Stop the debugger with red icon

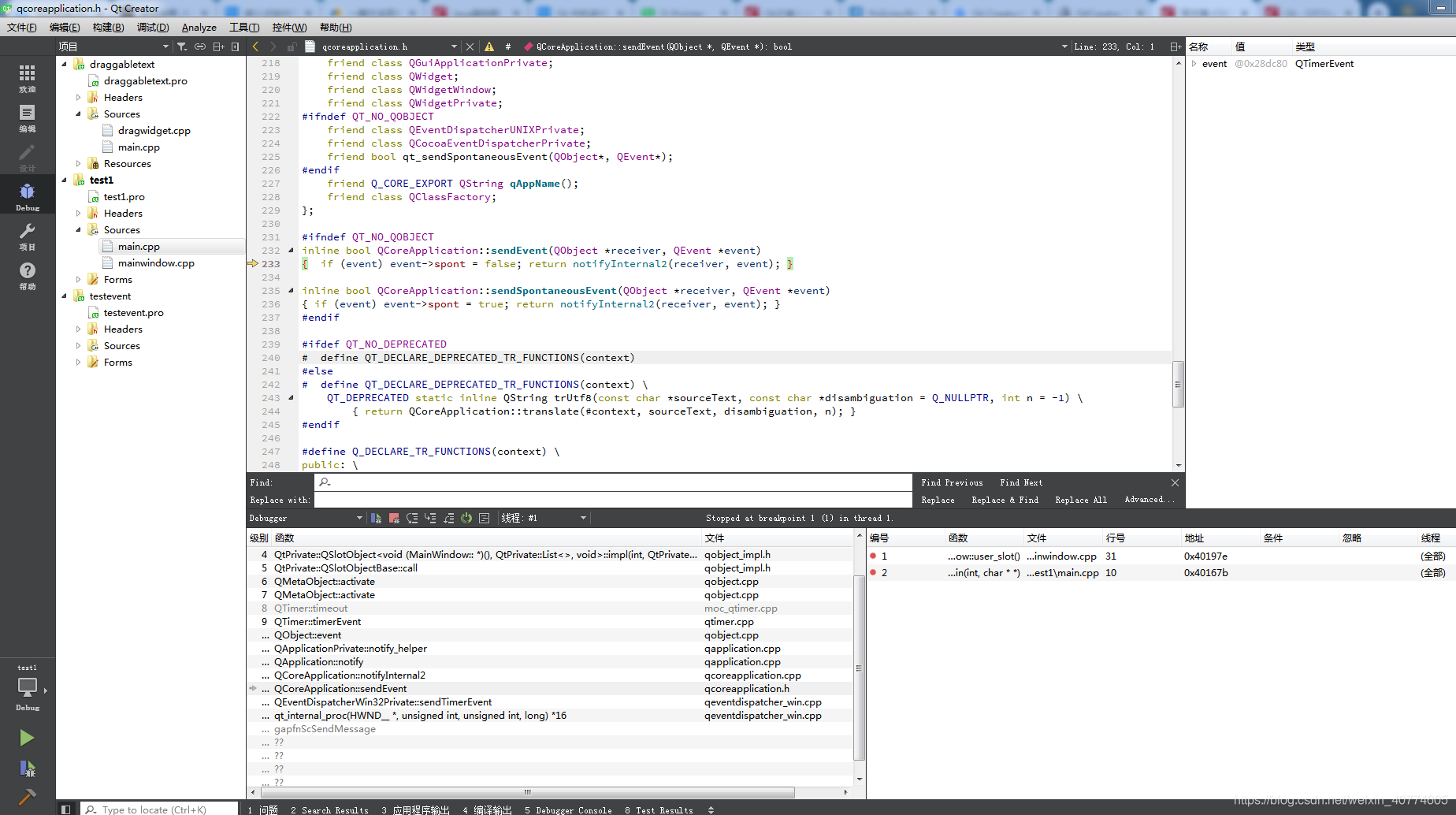point(394,518)
